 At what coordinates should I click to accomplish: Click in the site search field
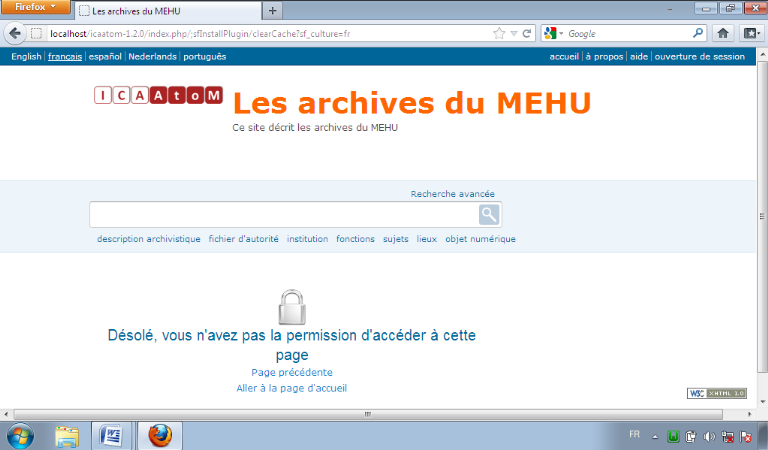284,214
